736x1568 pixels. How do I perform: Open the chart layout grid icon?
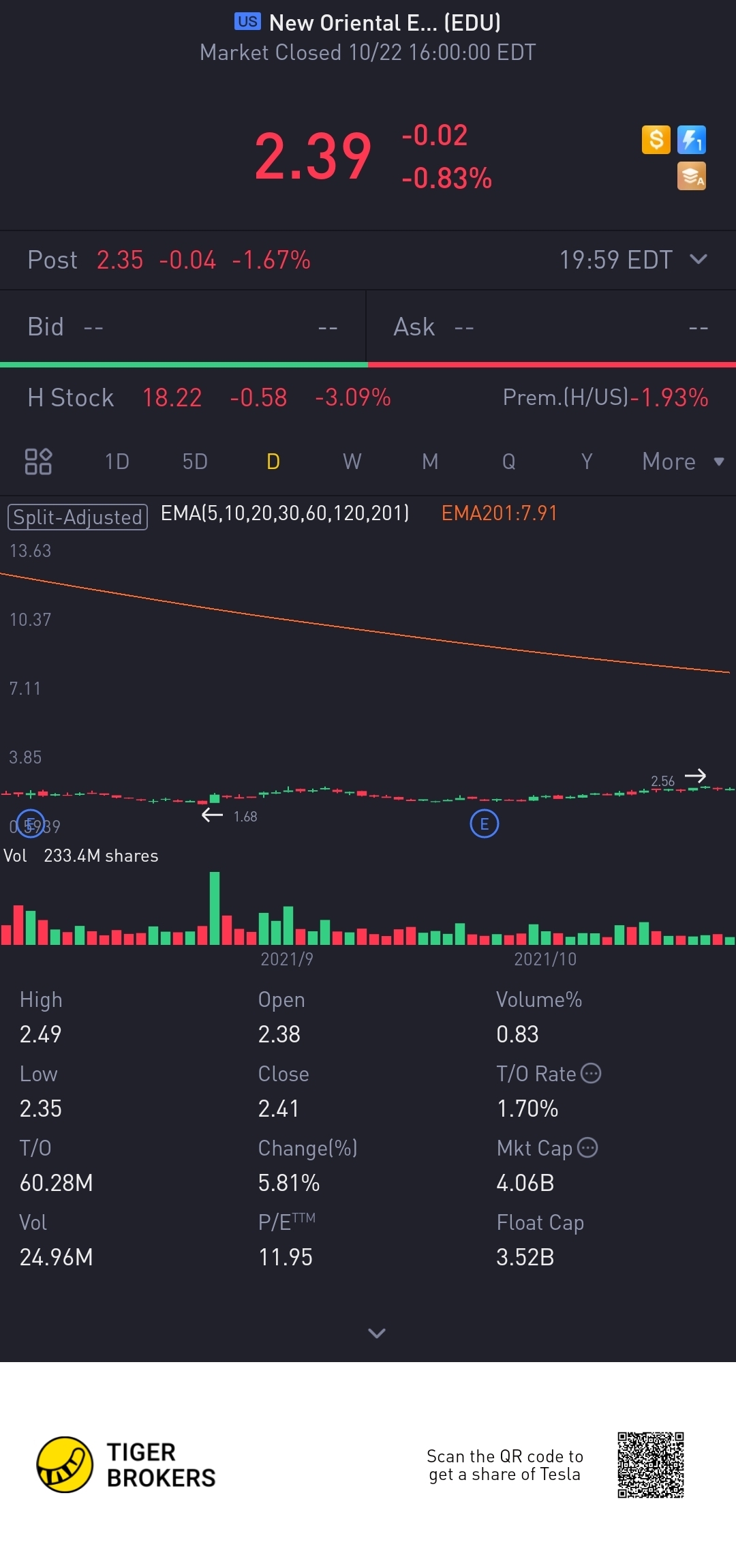click(38, 462)
